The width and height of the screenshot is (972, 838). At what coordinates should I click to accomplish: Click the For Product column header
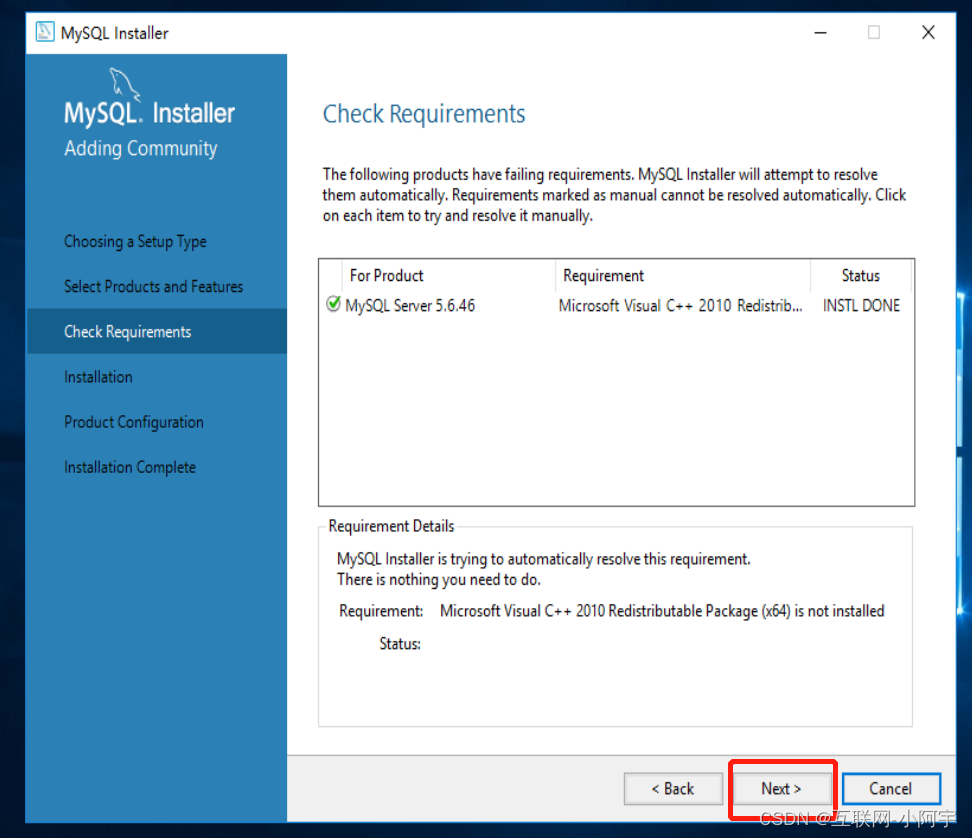pos(448,275)
